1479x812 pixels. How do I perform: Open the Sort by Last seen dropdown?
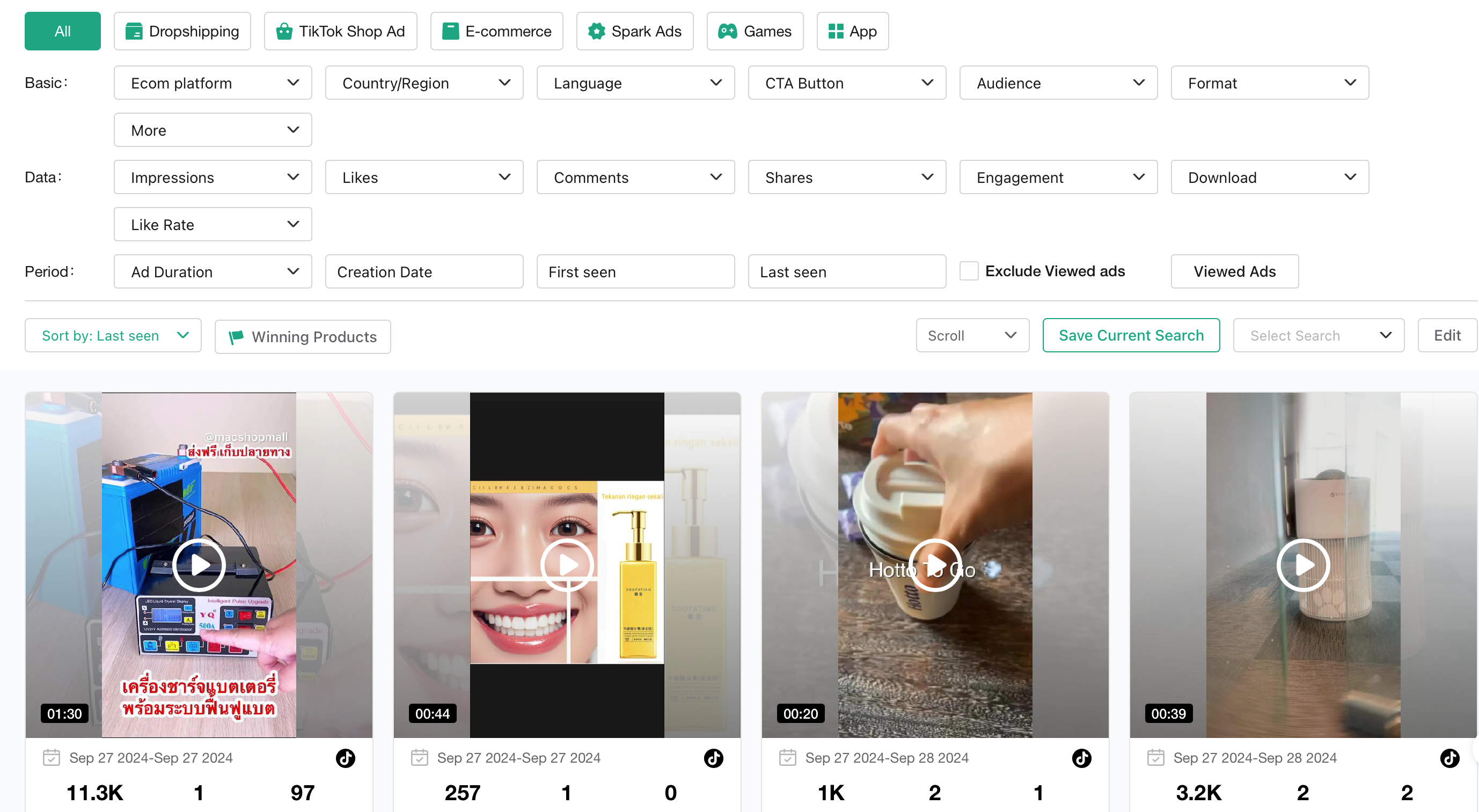(x=112, y=335)
